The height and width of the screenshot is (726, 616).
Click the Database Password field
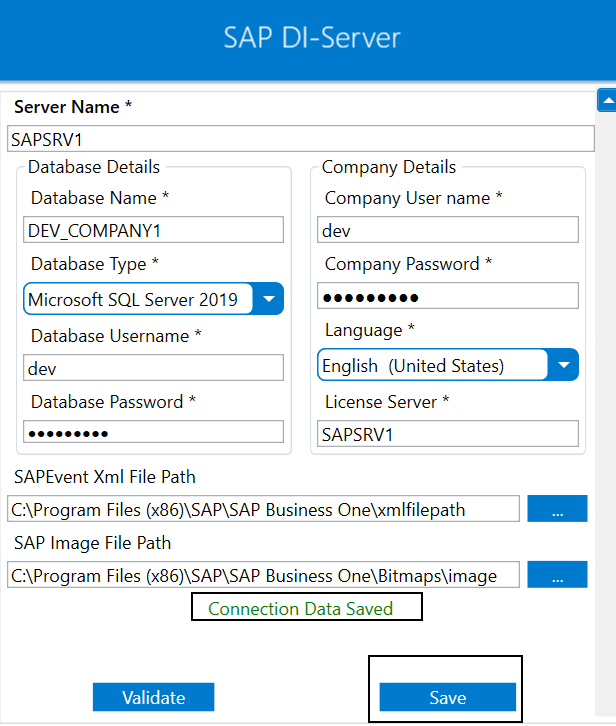pos(153,433)
